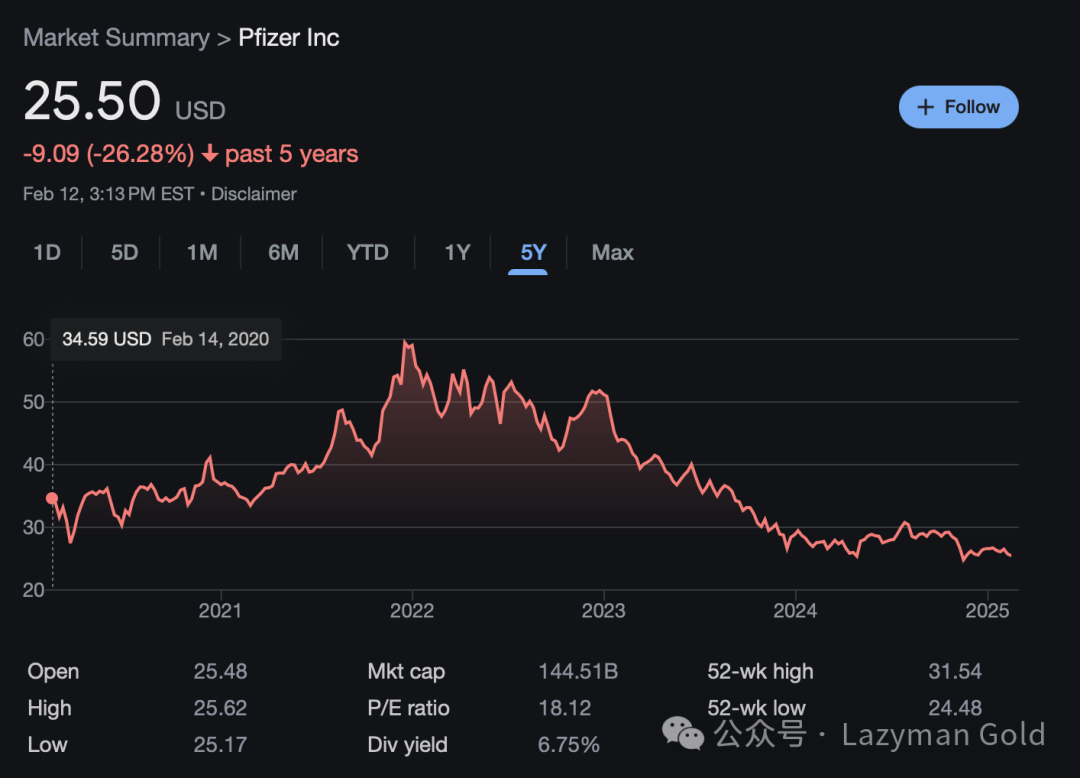Click the Feb 12, 3:13 PM EST timestamp

[x=108, y=194]
